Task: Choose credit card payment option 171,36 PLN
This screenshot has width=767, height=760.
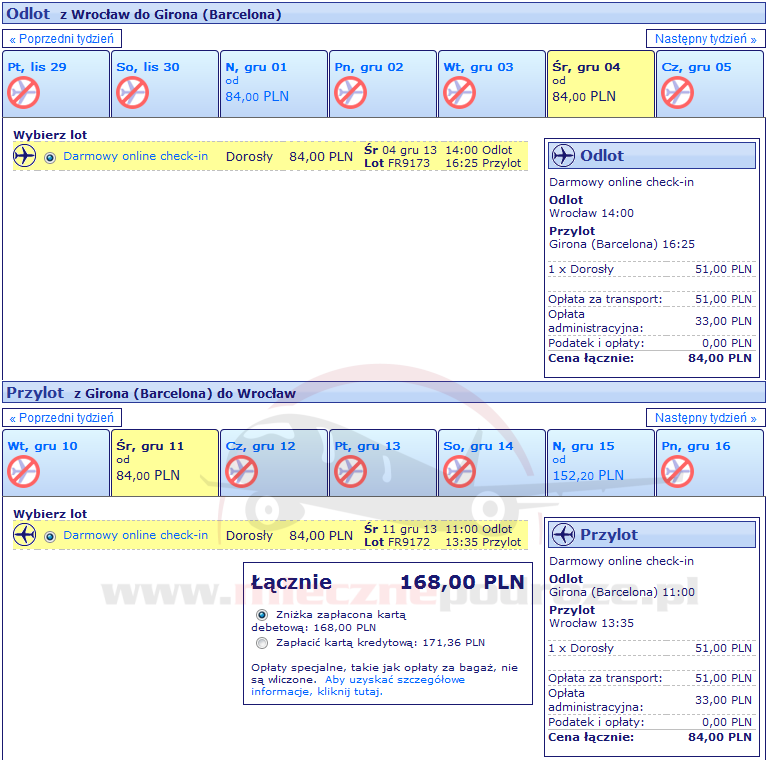Action: [x=262, y=643]
